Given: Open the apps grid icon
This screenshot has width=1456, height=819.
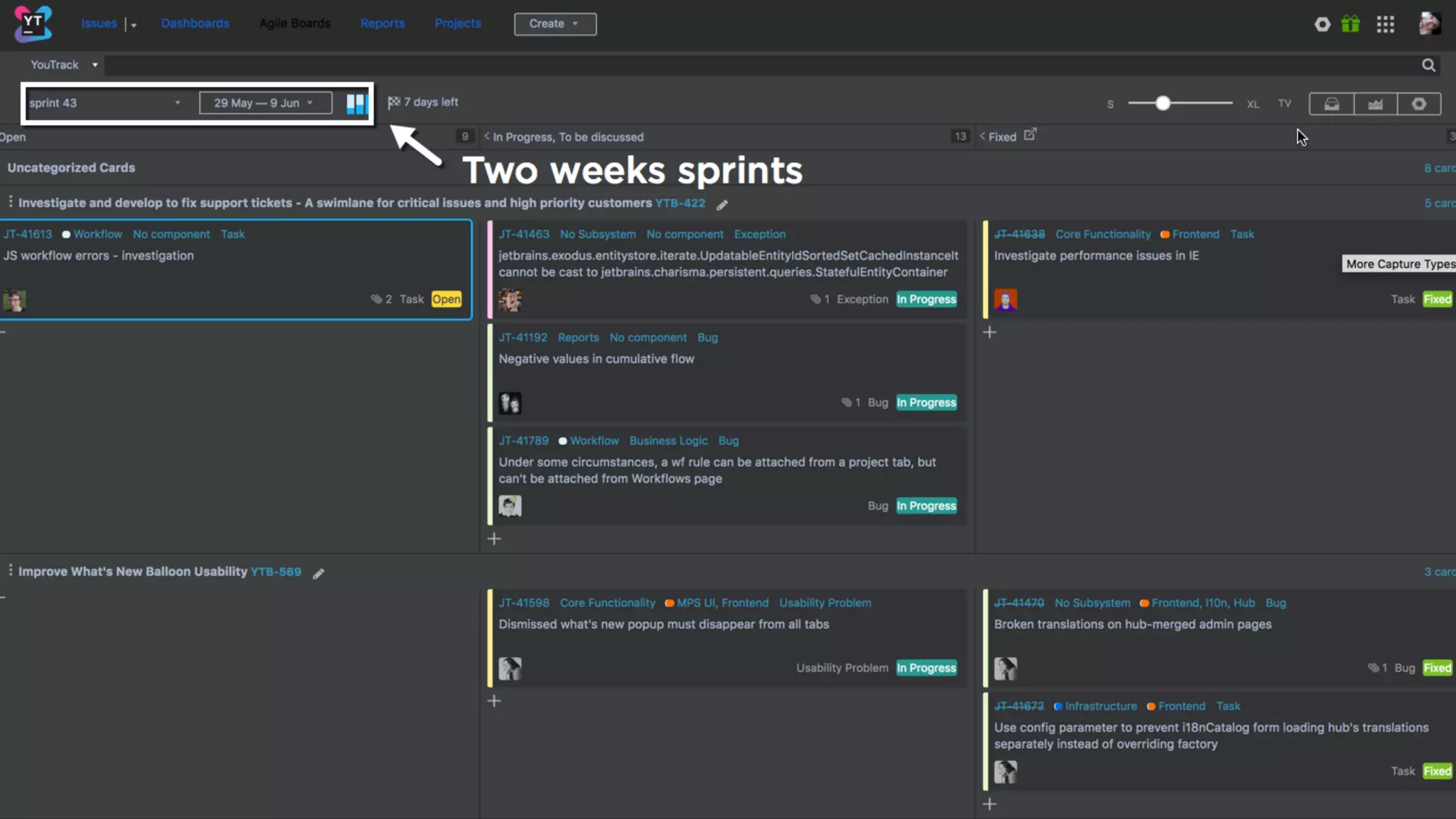Looking at the screenshot, I should click(1385, 24).
